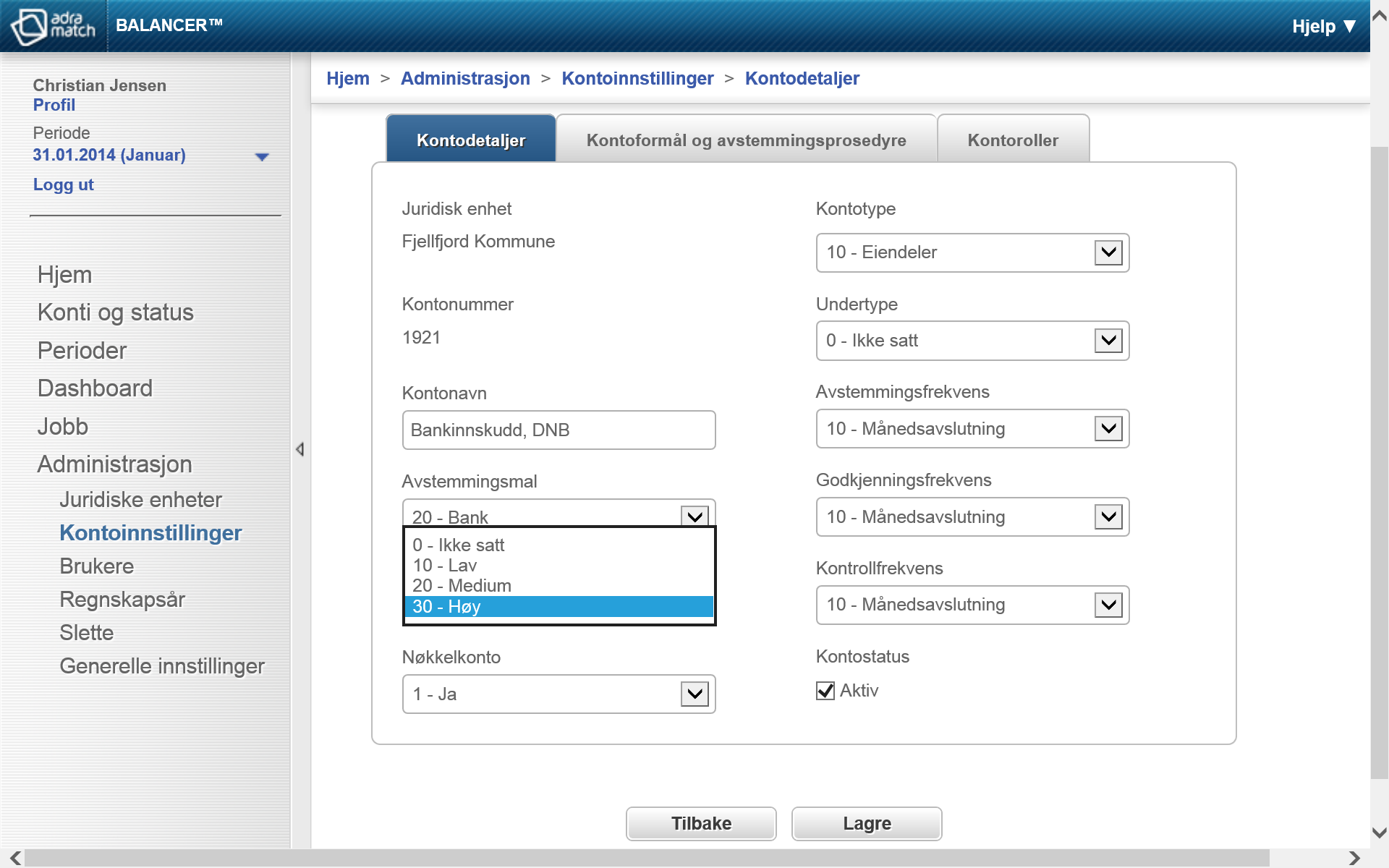Select the 0 - Ikke satt option in list
The height and width of the screenshot is (868, 1389).
coord(558,545)
